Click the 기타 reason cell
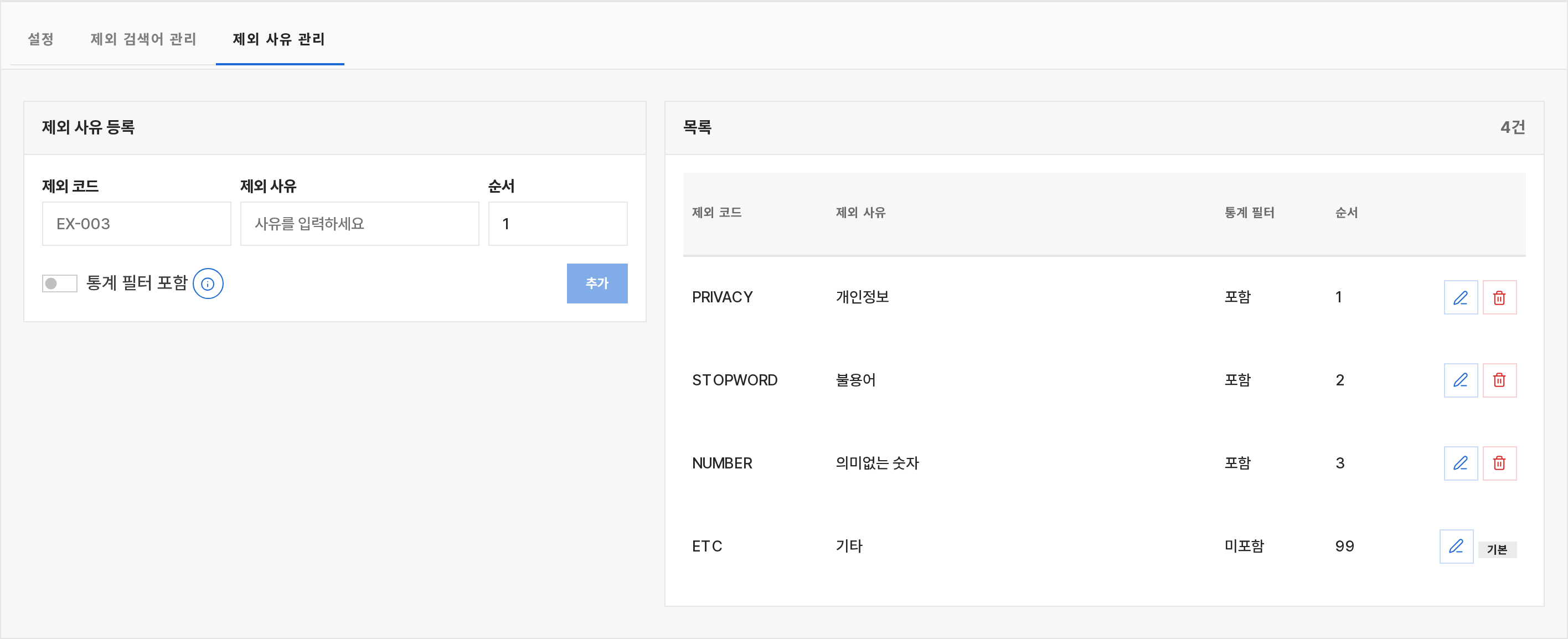This screenshot has height=639, width=1568. [x=849, y=547]
